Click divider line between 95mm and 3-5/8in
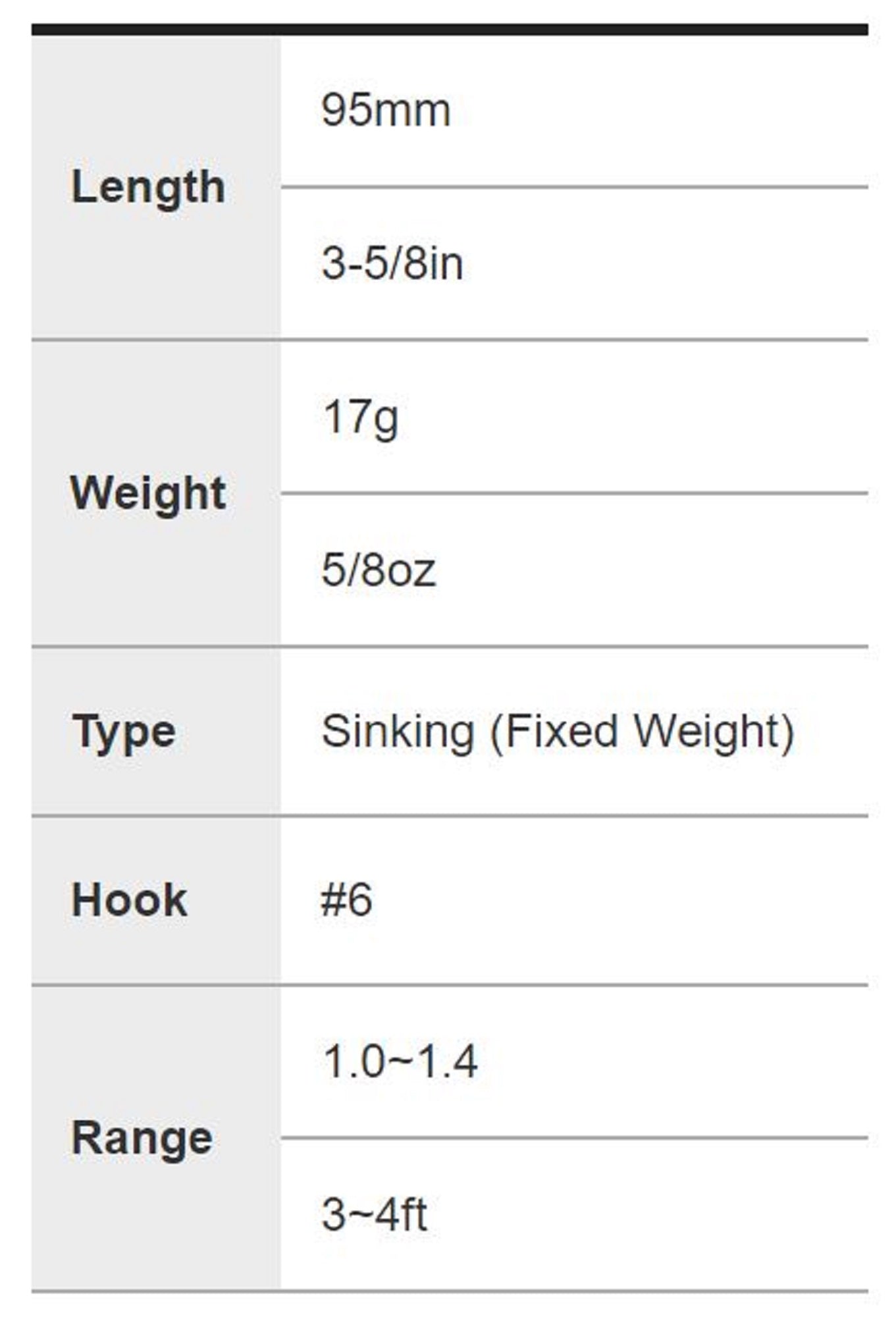Viewport: 896px width, 1317px height. [574, 187]
